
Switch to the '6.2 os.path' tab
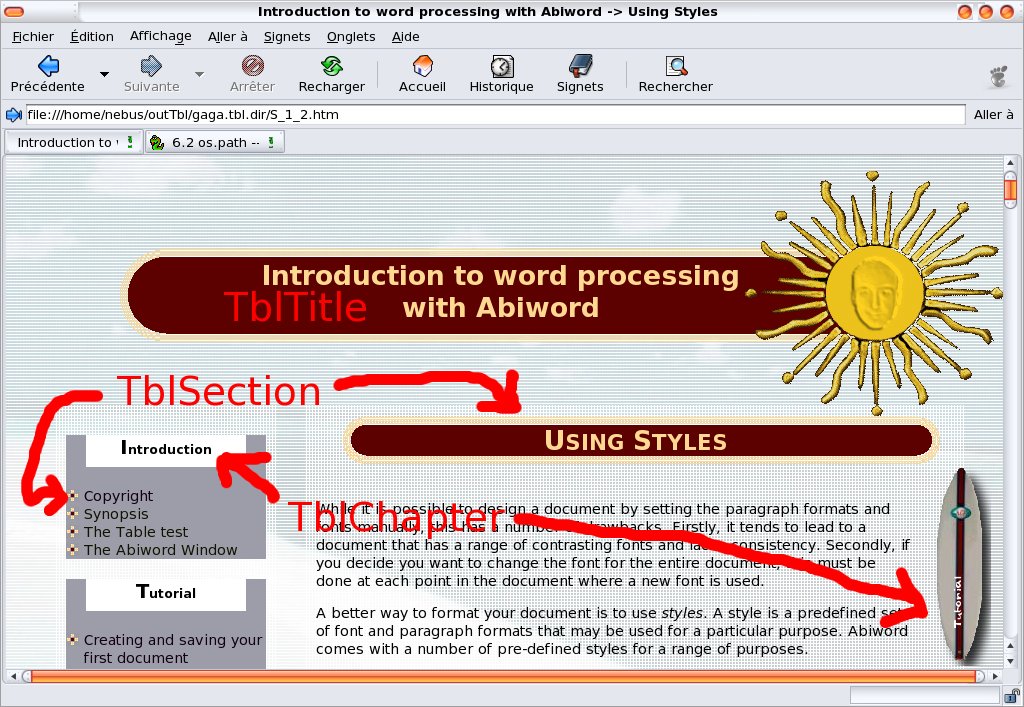tap(216, 142)
